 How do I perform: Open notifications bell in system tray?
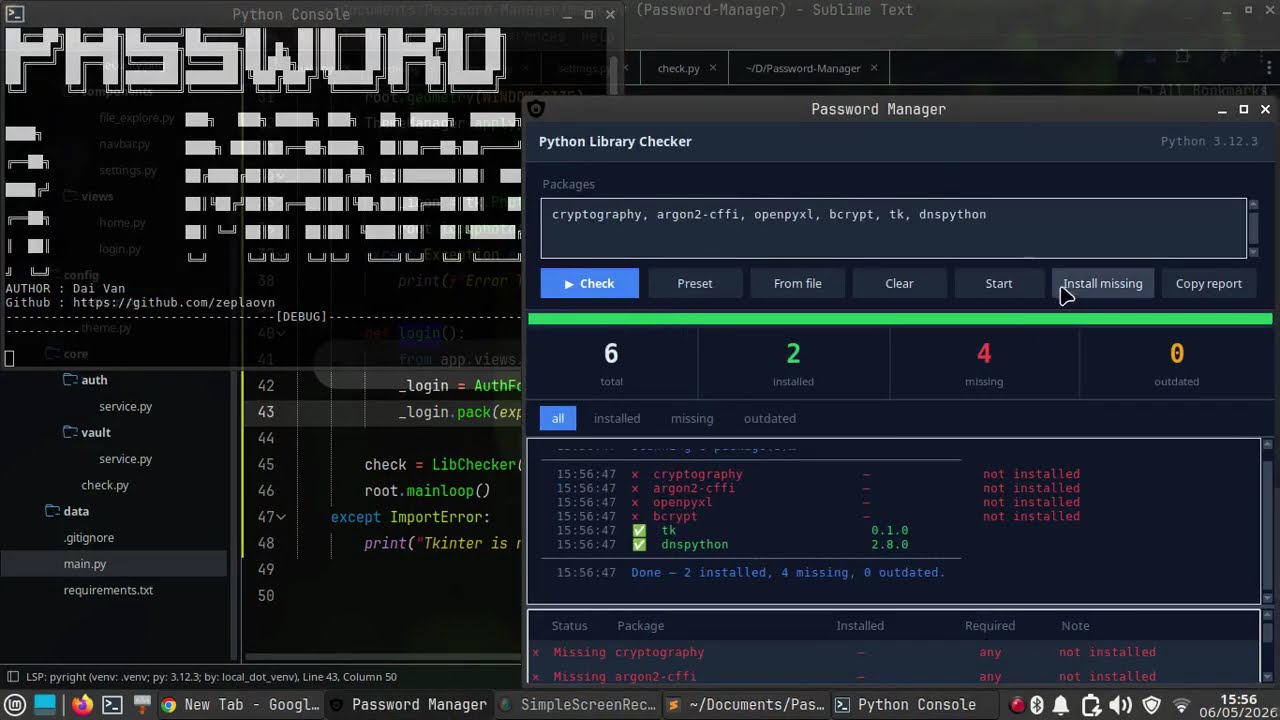[x=1061, y=705]
